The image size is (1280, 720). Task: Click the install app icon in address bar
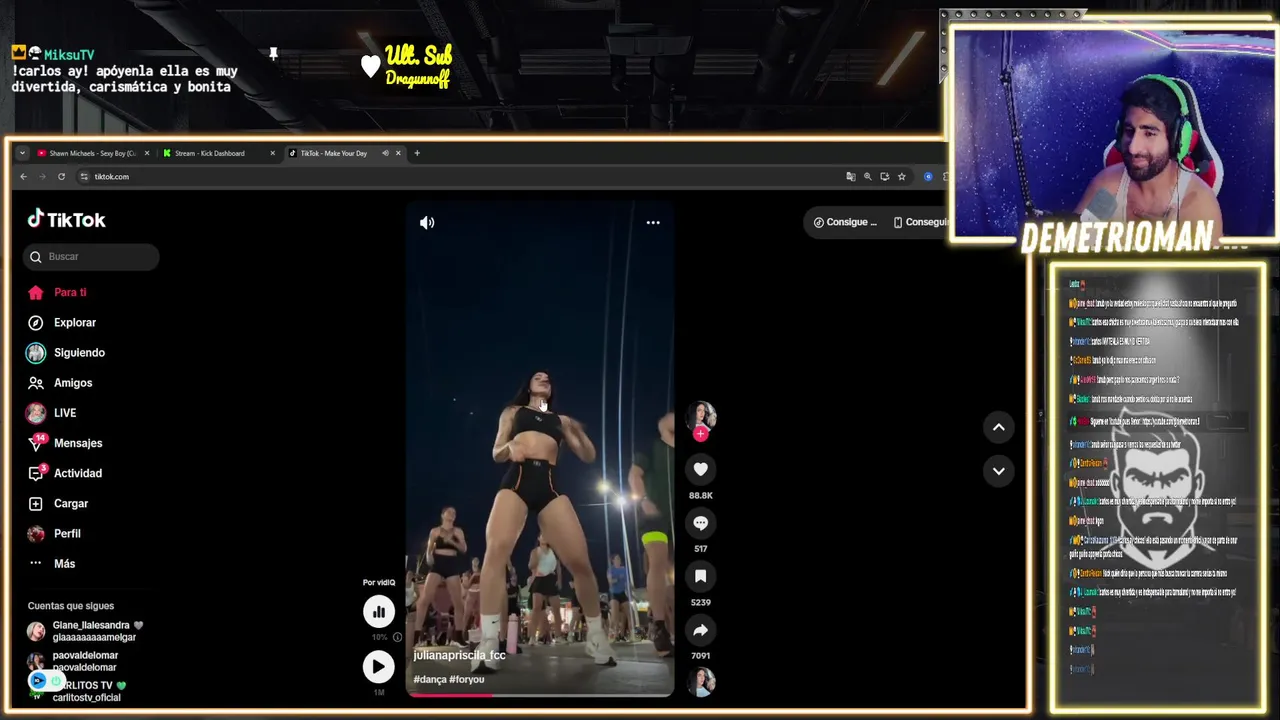(x=884, y=176)
